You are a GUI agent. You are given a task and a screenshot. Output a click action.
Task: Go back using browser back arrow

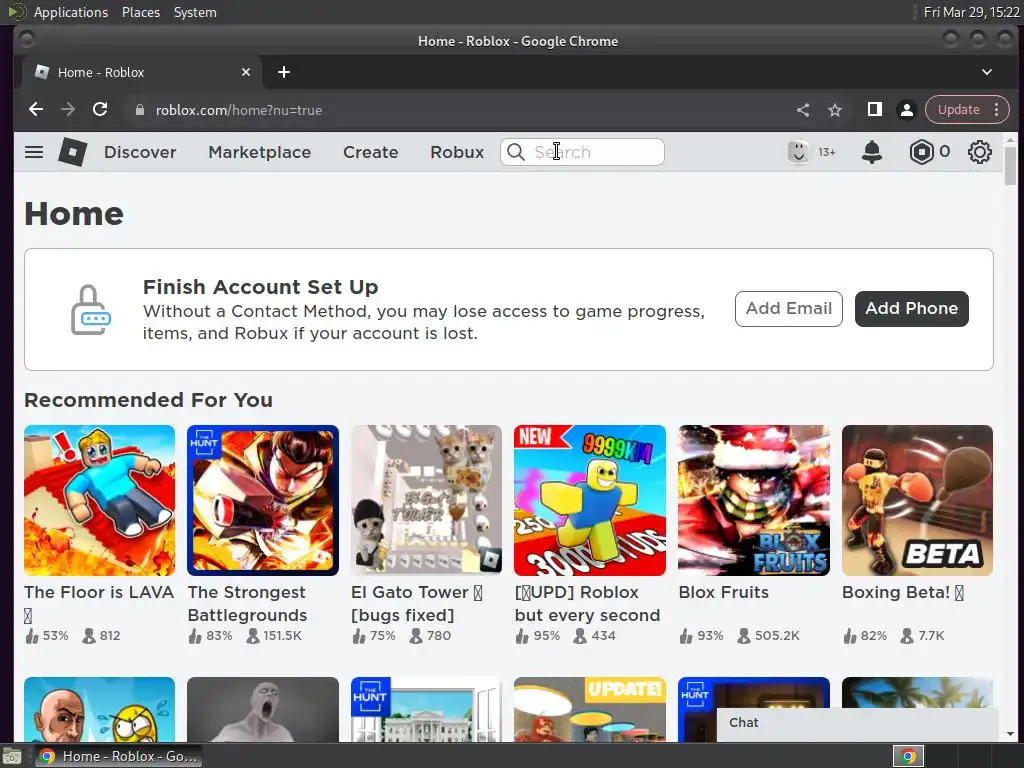pyautogui.click(x=36, y=110)
